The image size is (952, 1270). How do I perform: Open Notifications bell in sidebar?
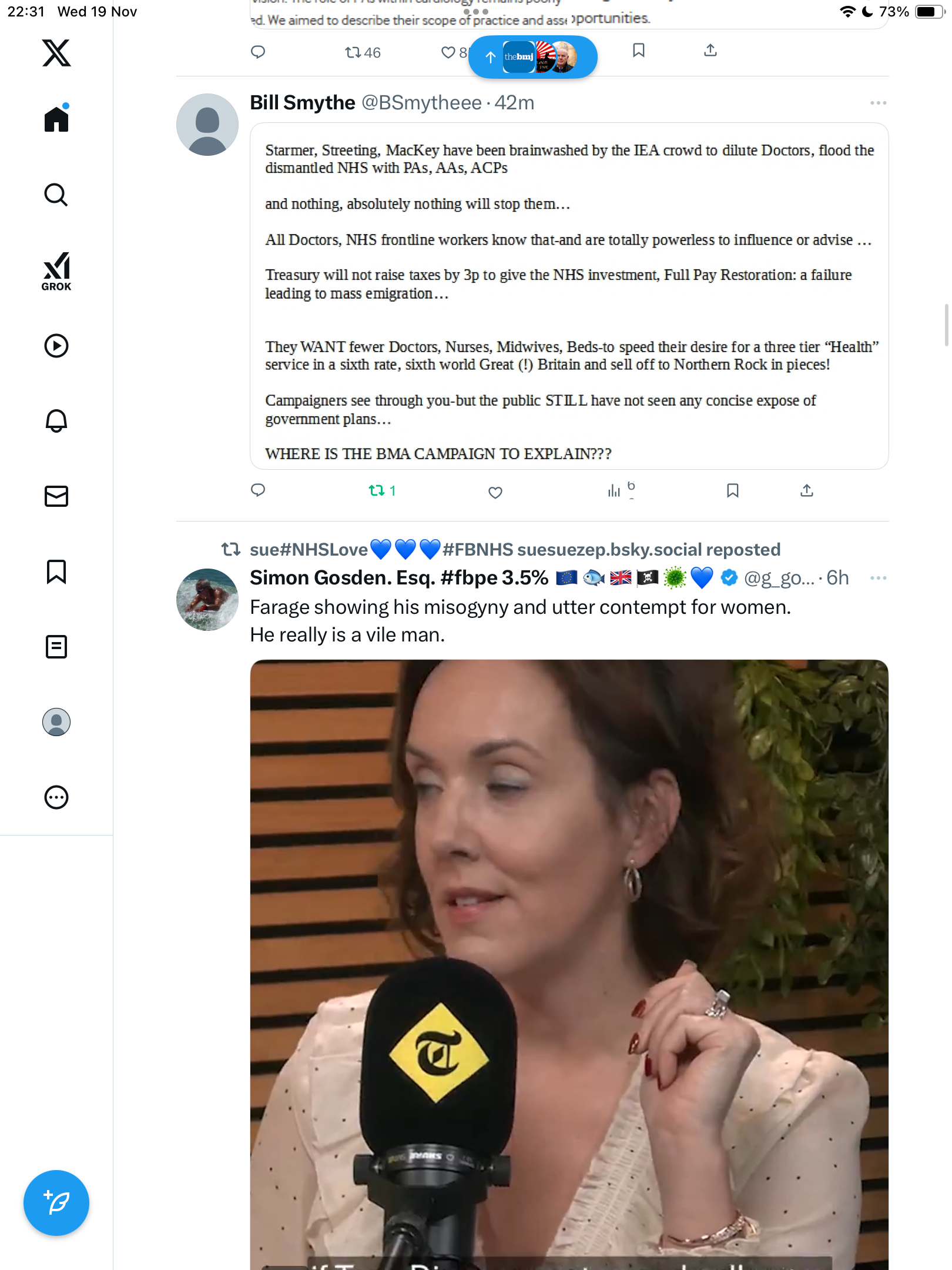[x=56, y=421]
